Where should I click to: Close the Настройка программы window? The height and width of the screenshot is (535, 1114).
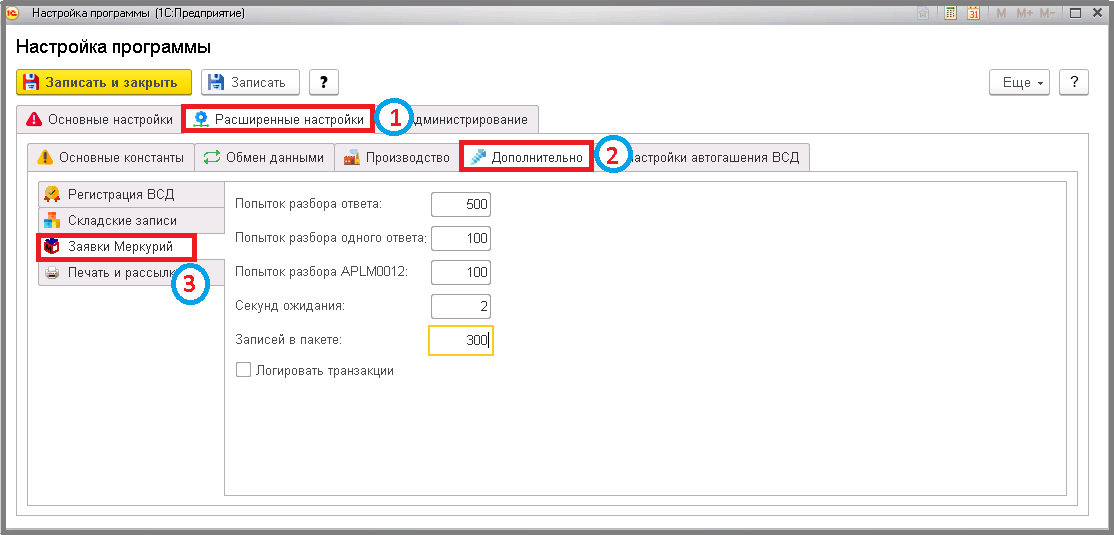(x=1096, y=13)
